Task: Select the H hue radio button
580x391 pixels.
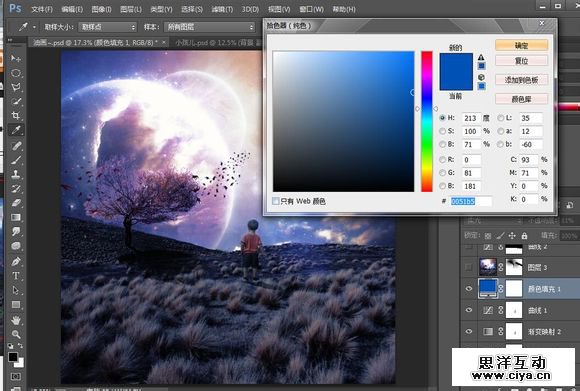Action: (x=442, y=118)
